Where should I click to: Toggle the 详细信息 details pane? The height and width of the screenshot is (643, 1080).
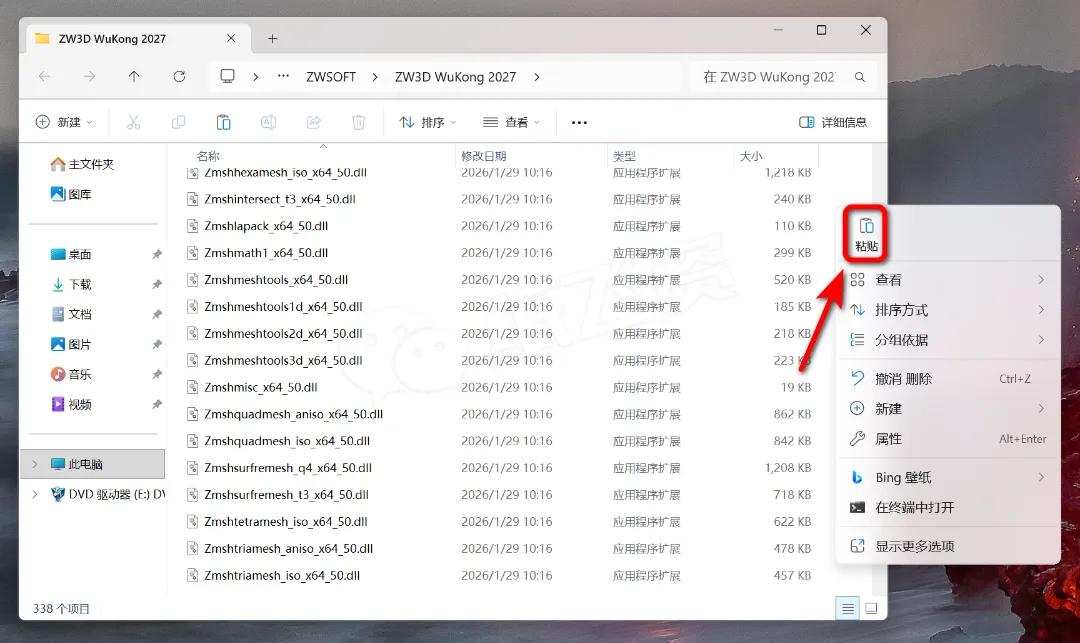tap(833, 123)
